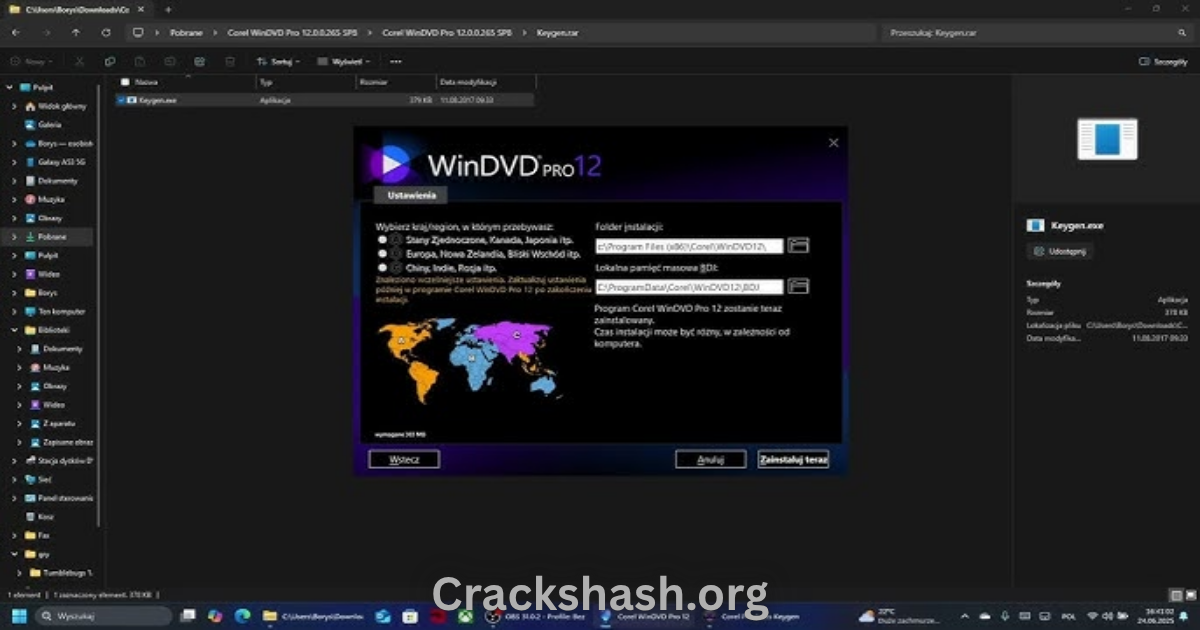
Task: Collapse the Biblioteki tree node
Action: point(14,330)
